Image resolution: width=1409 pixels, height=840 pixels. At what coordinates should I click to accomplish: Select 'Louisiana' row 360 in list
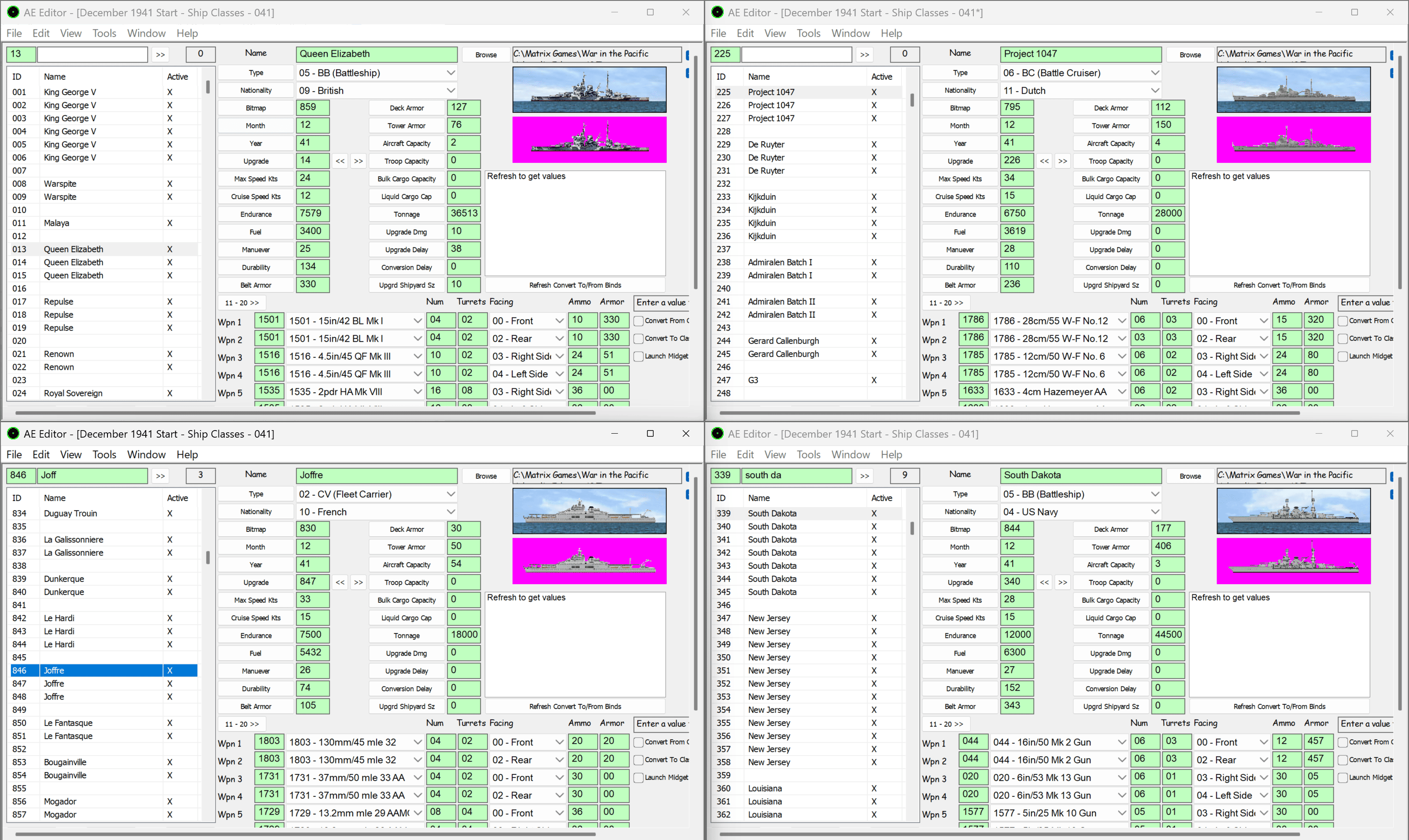(x=808, y=788)
